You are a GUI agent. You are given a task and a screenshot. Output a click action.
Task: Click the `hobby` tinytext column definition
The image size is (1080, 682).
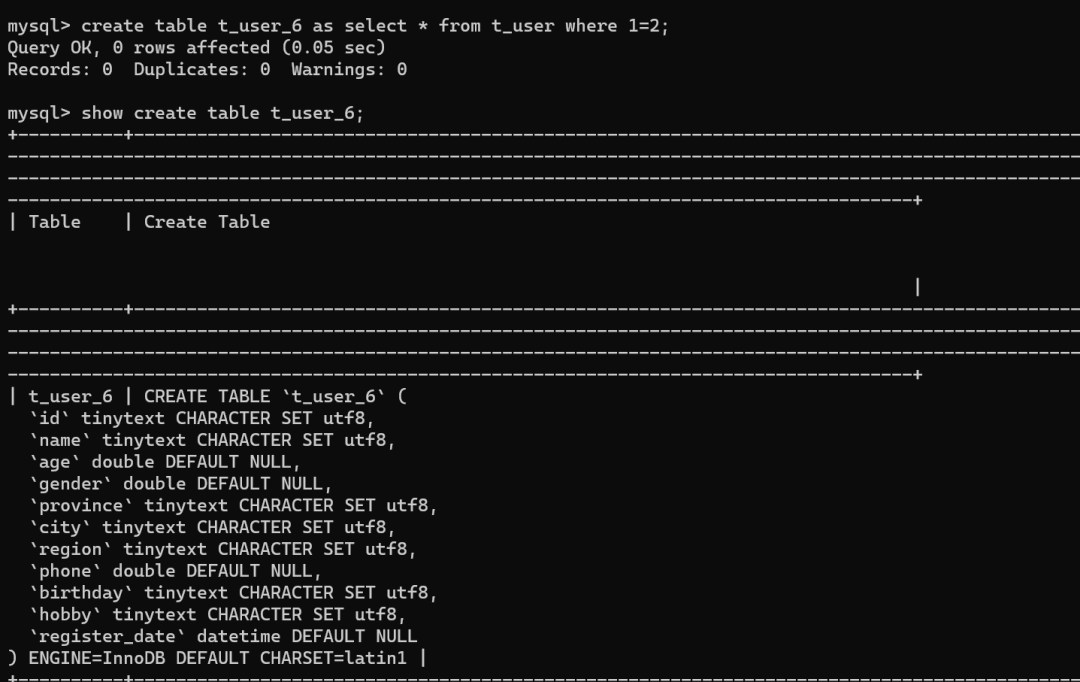pos(217,614)
